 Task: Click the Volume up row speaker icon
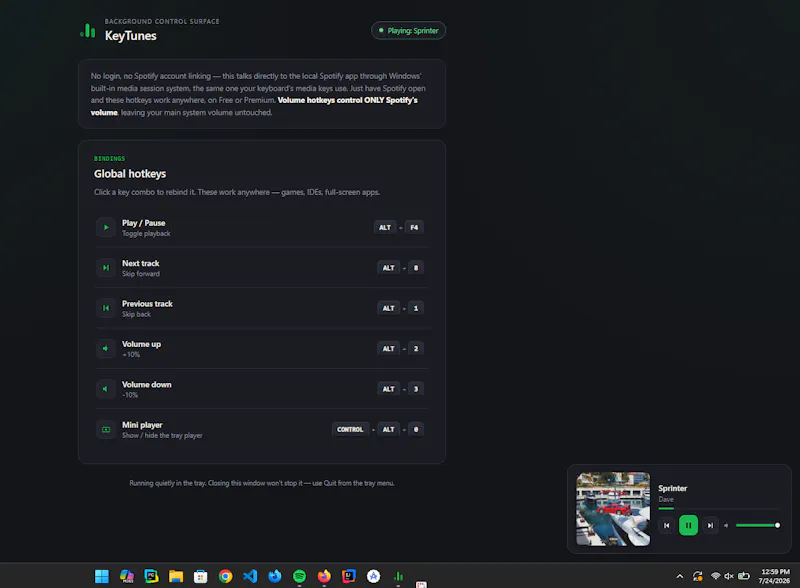click(106, 349)
